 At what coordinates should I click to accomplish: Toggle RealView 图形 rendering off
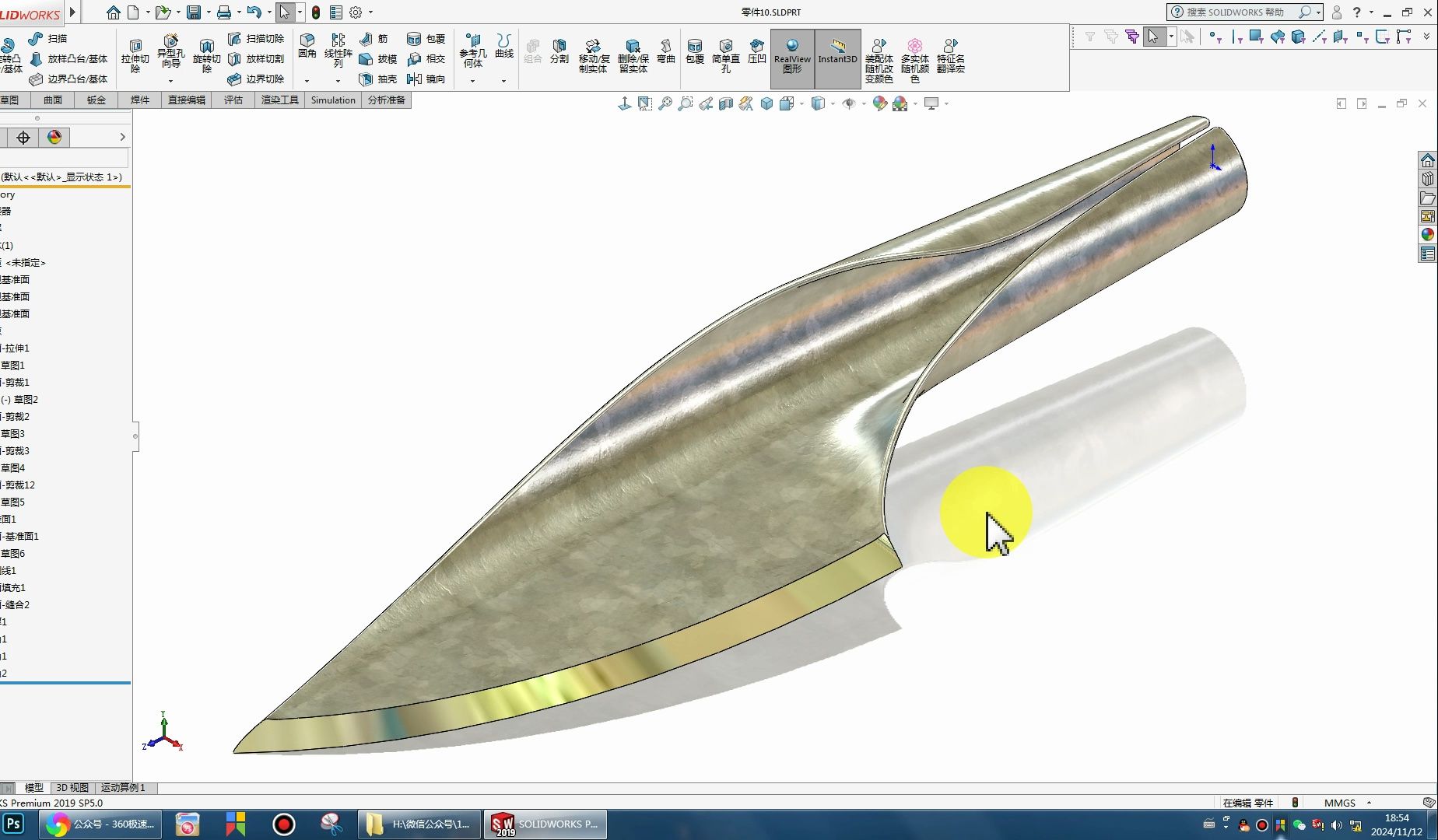[792, 58]
